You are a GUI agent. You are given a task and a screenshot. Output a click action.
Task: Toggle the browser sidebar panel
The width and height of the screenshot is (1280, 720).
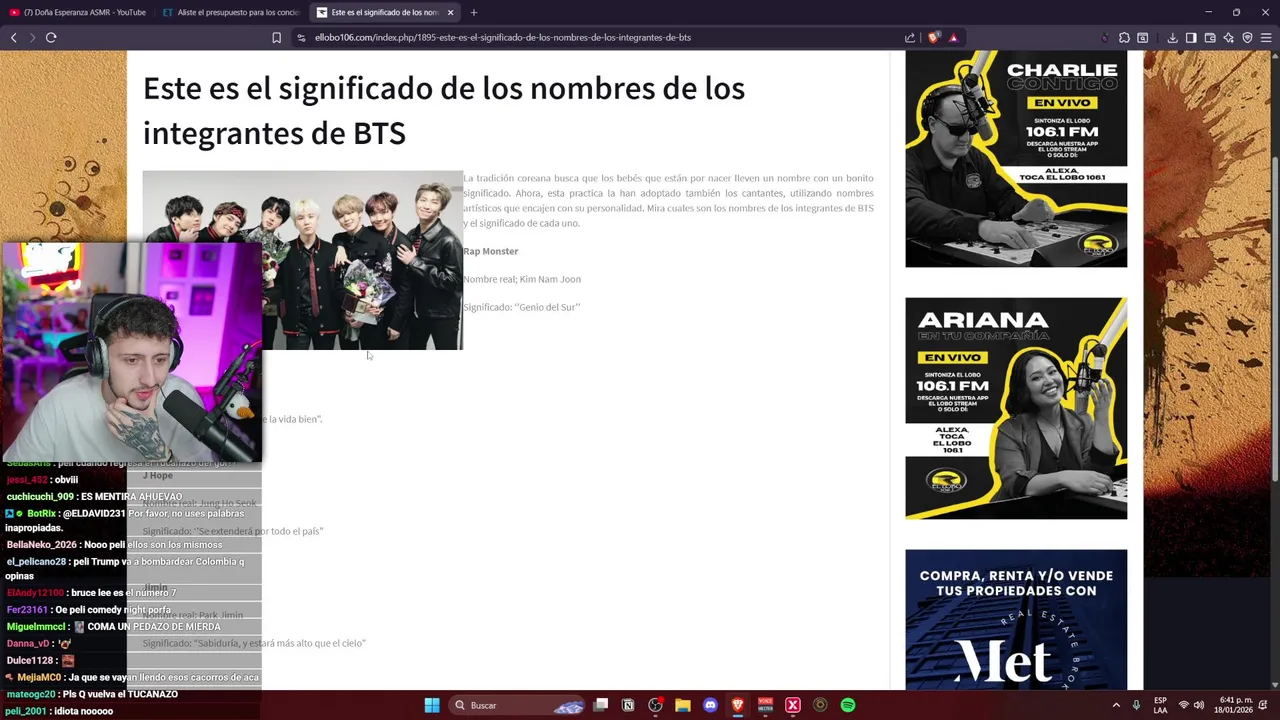(1191, 37)
